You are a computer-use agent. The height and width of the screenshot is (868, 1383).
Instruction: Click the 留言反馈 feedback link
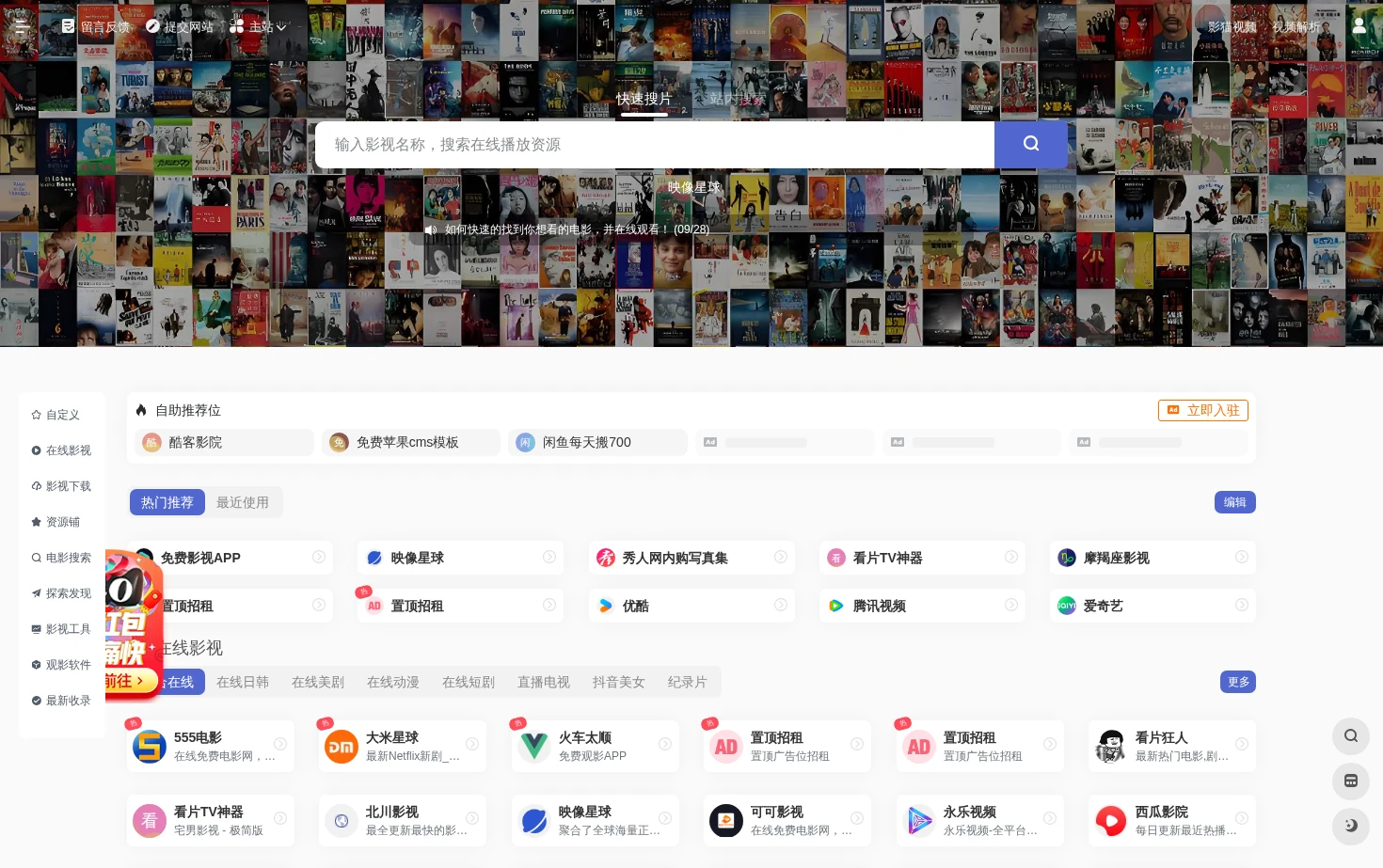point(96,26)
